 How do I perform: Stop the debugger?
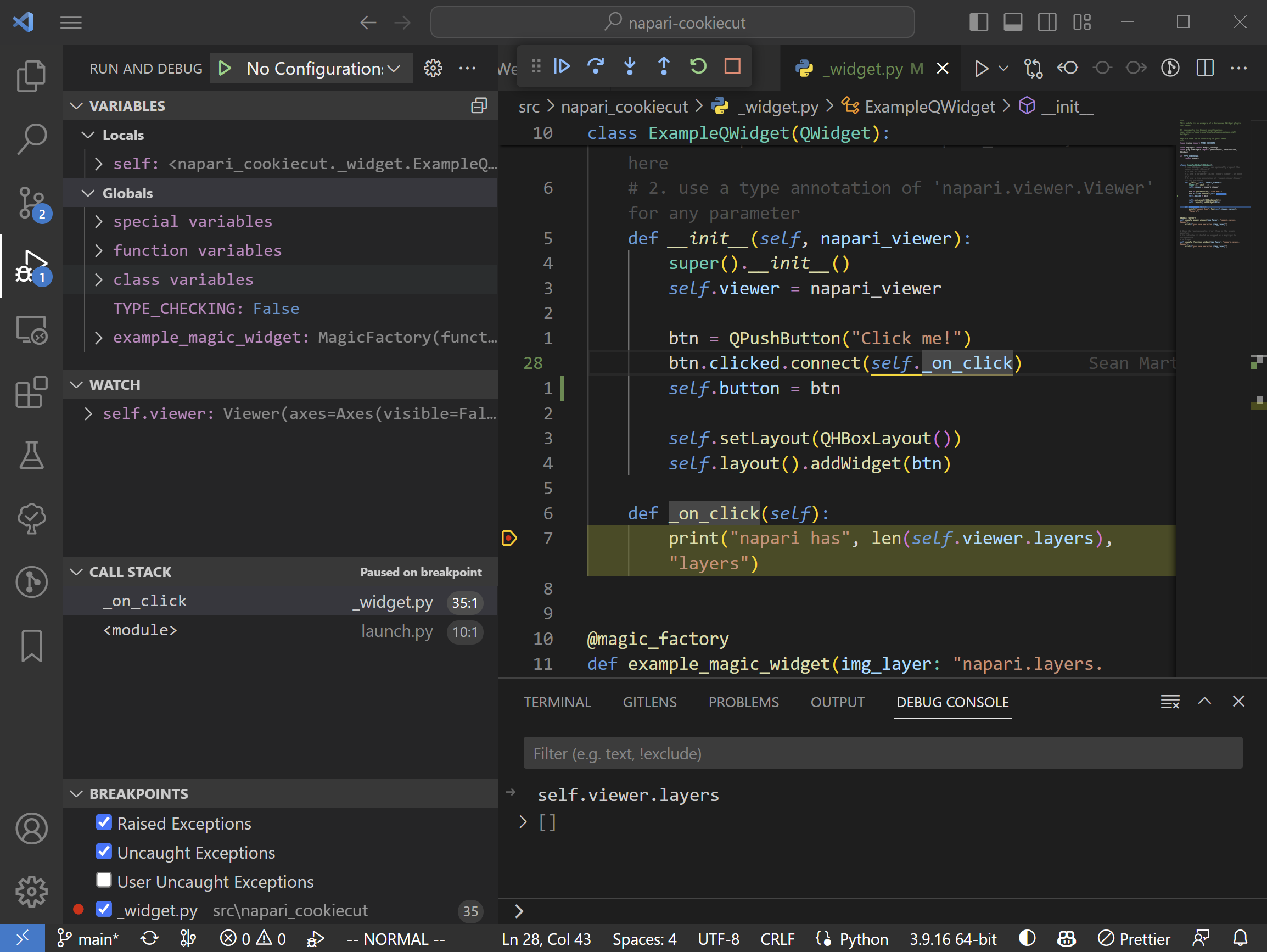pyautogui.click(x=732, y=66)
